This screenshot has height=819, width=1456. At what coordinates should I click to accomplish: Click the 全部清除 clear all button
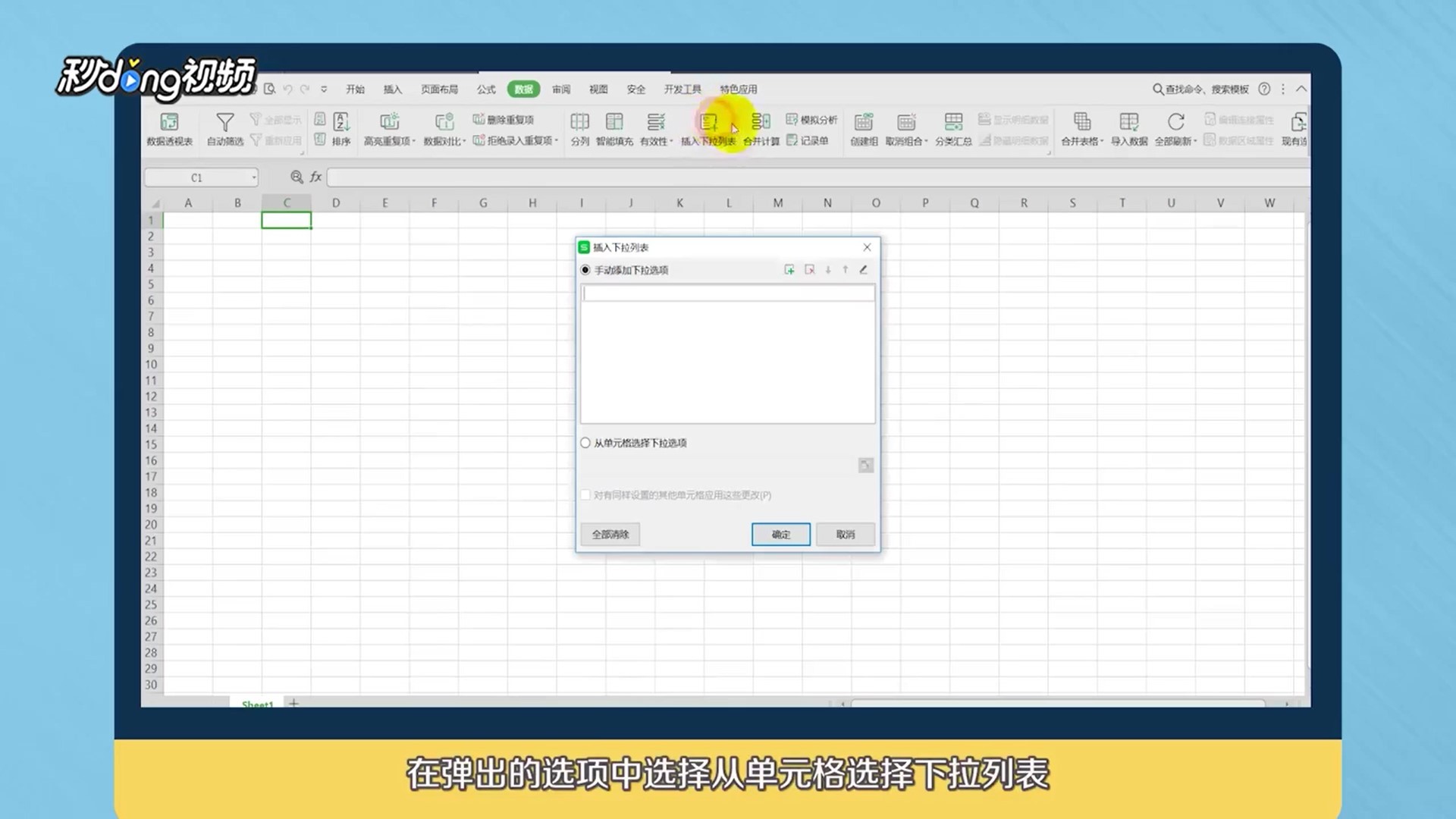pyautogui.click(x=610, y=535)
